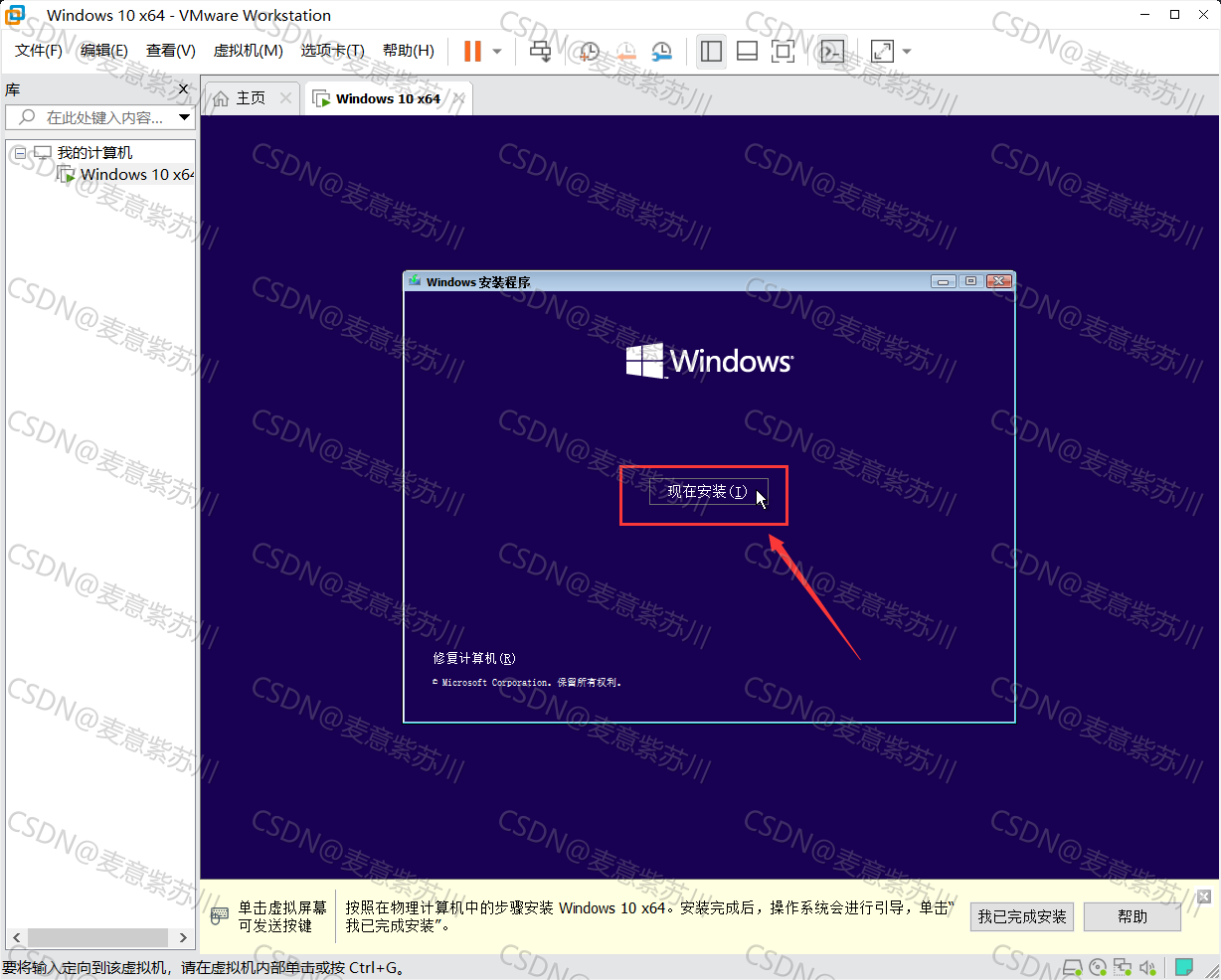Image resolution: width=1221 pixels, height=980 pixels.
Task: Open the power options dropdown beside the pause button
Action: tap(497, 51)
